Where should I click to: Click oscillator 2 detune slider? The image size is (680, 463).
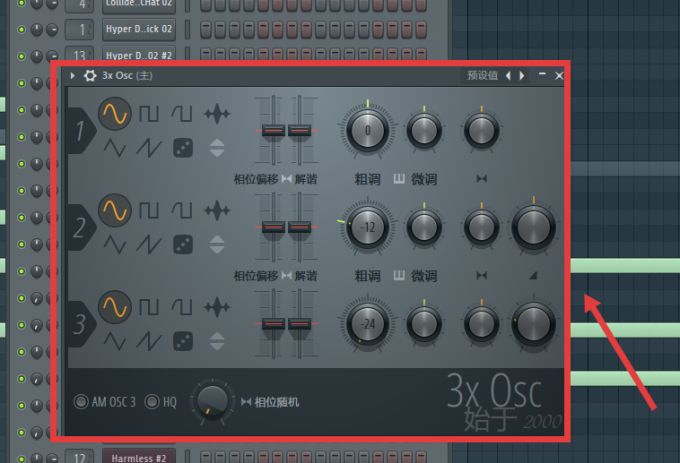(299, 227)
